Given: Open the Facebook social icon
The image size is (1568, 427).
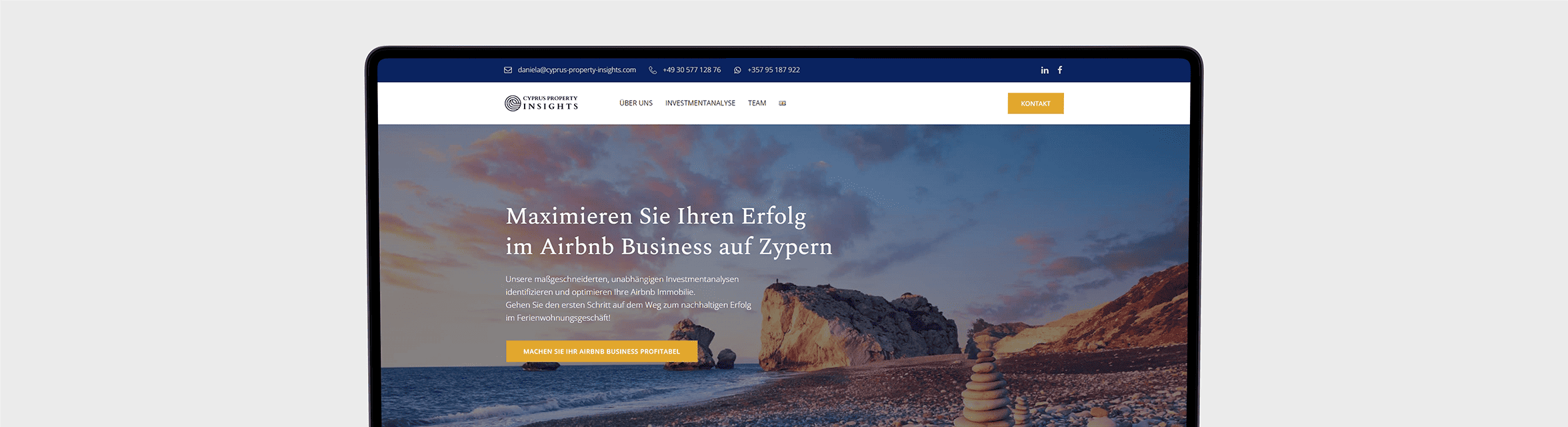Looking at the screenshot, I should coord(1060,70).
